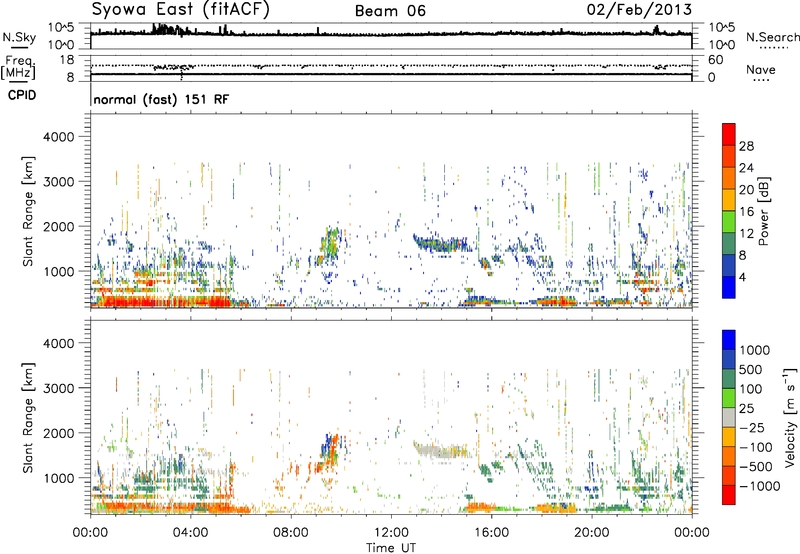Pick the blue top segment of velocity colorbar
Image resolution: width=800 pixels, height=554 pixels.
(729, 340)
